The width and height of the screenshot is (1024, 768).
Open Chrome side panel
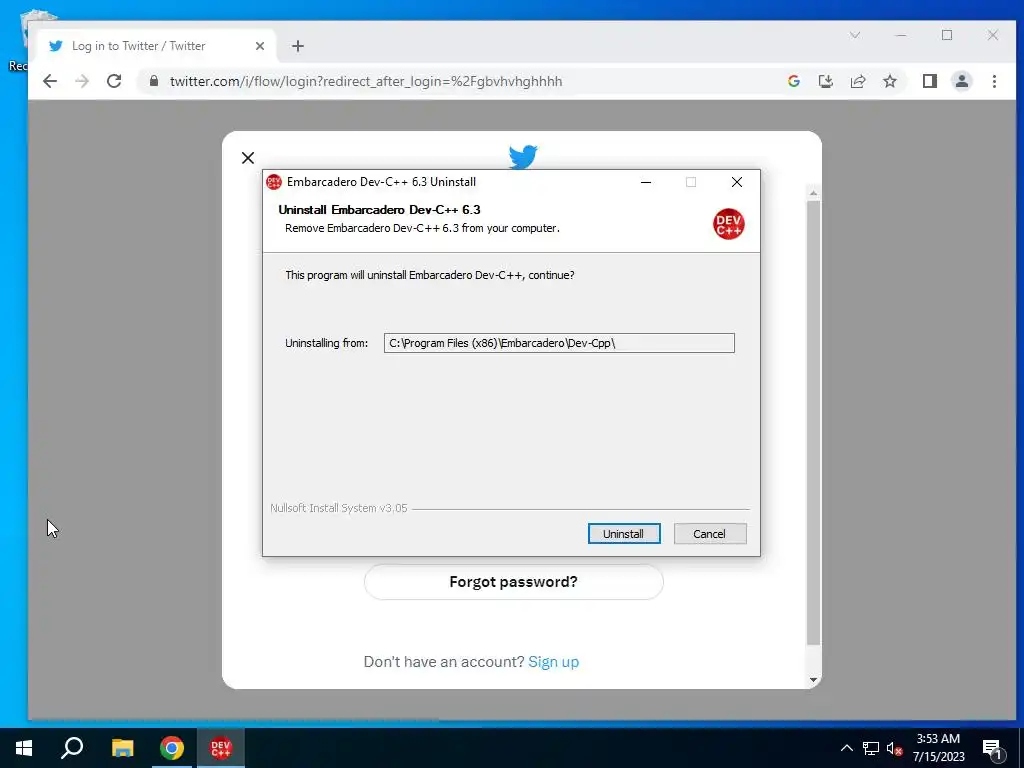click(x=929, y=81)
